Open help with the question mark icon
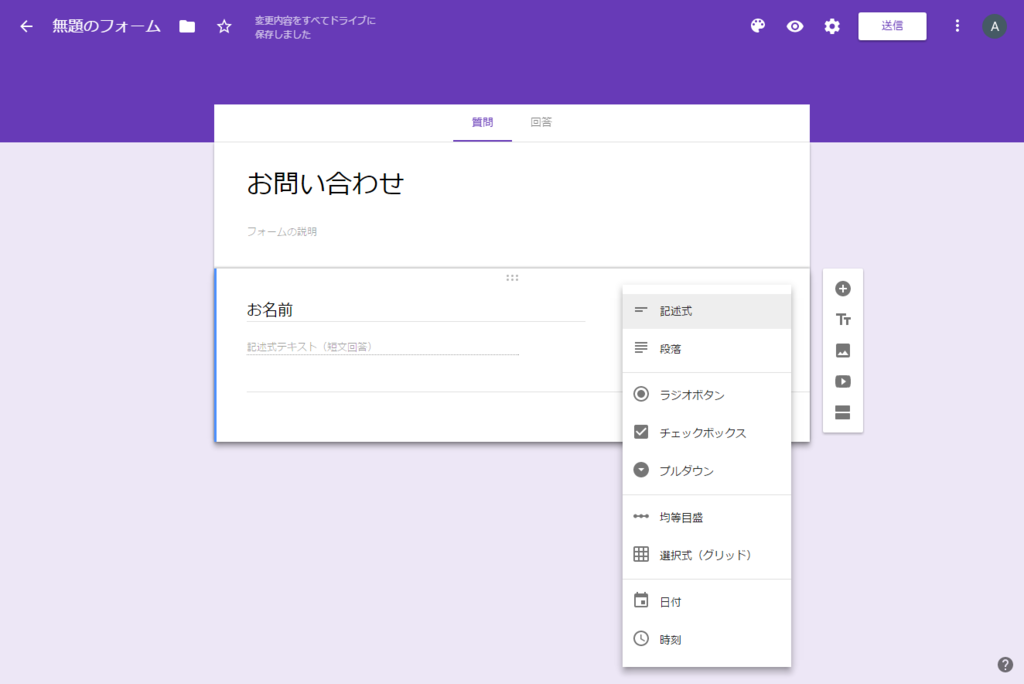The image size is (1024, 684). (1005, 664)
